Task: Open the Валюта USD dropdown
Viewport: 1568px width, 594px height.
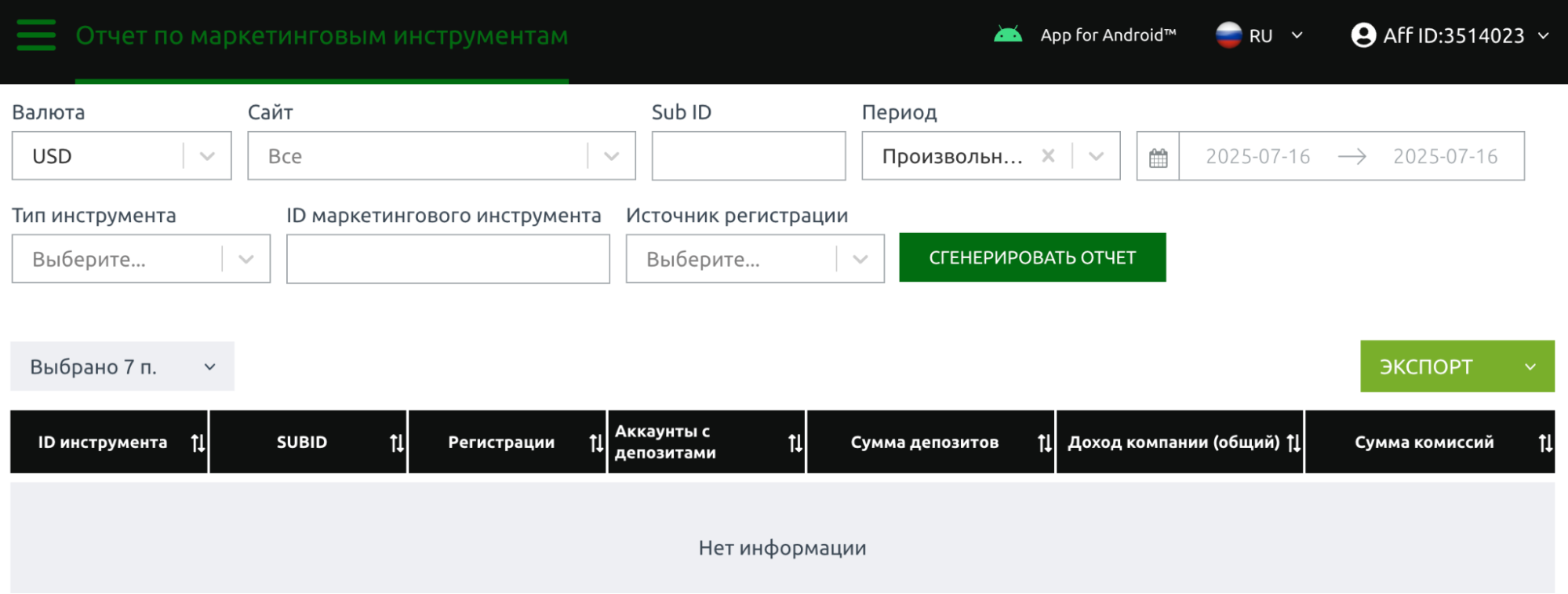Action: (x=122, y=156)
